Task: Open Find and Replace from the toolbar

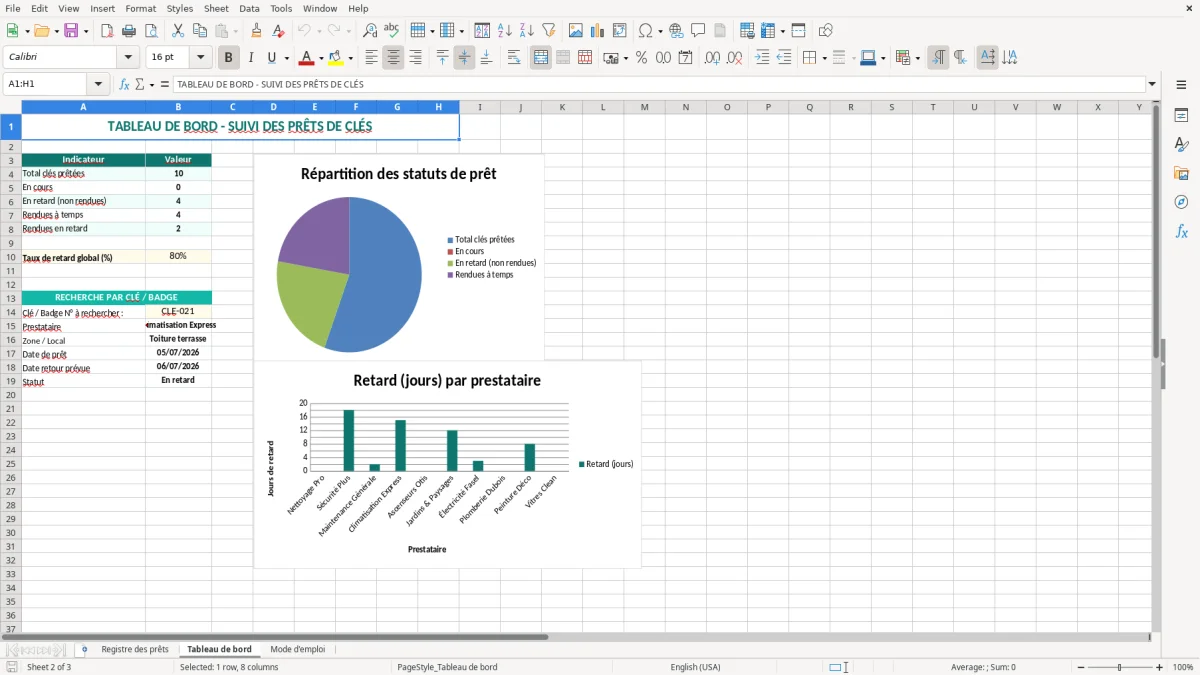Action: pos(370,31)
